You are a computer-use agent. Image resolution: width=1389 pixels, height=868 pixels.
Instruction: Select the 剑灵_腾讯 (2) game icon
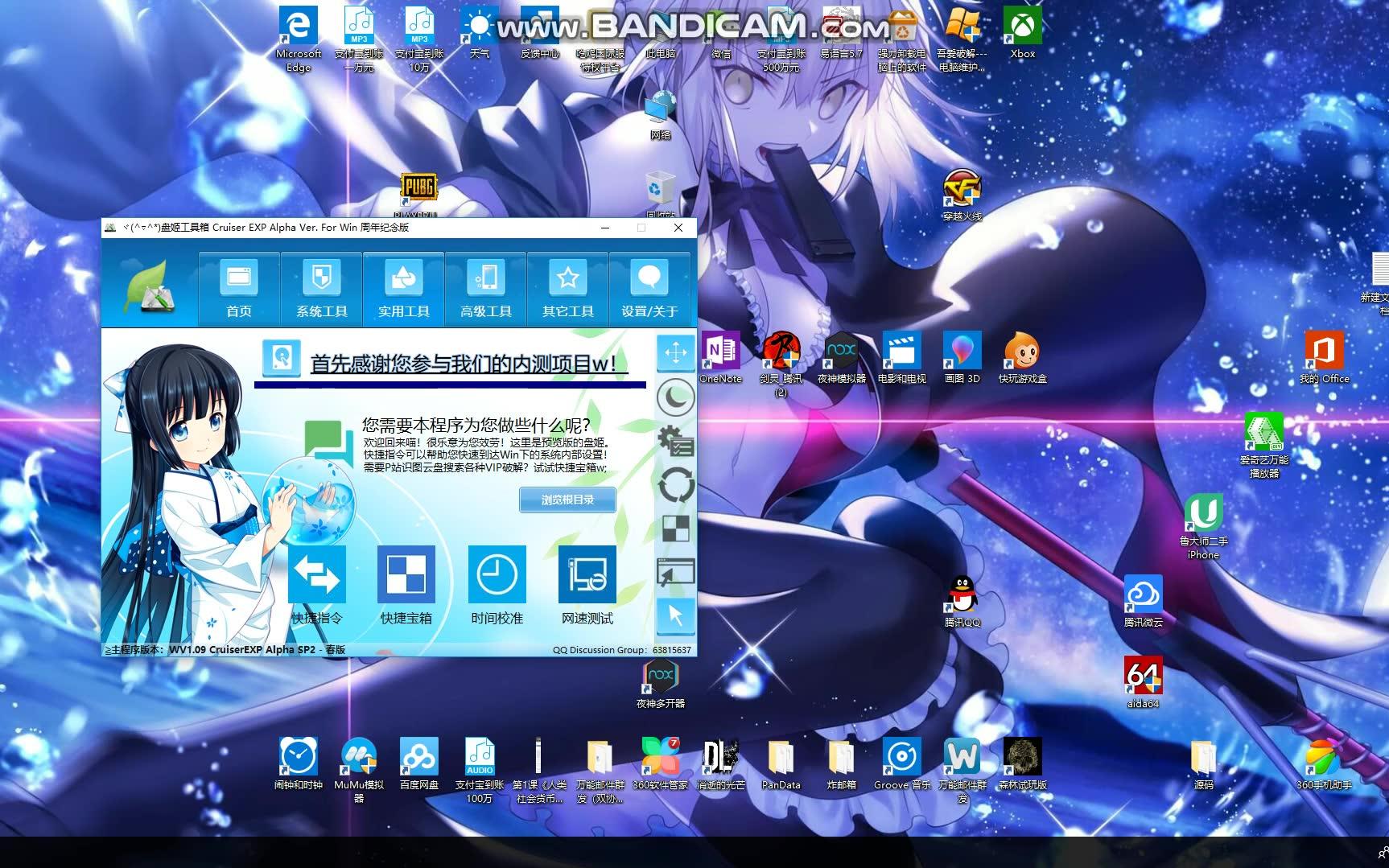tap(781, 364)
